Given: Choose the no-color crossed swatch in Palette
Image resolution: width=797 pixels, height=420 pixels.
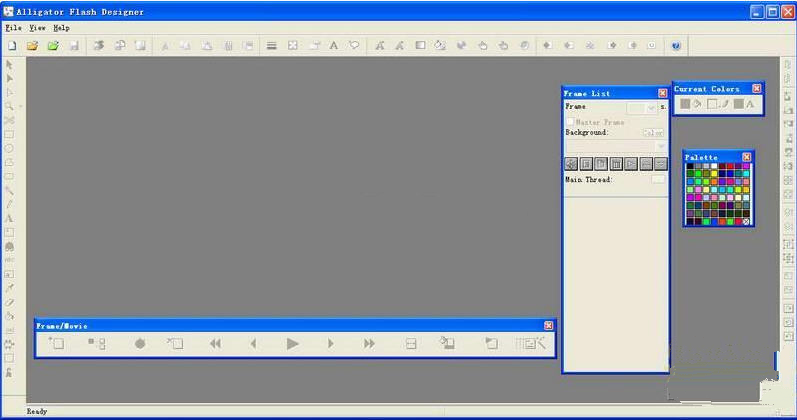Looking at the screenshot, I should tap(746, 222).
